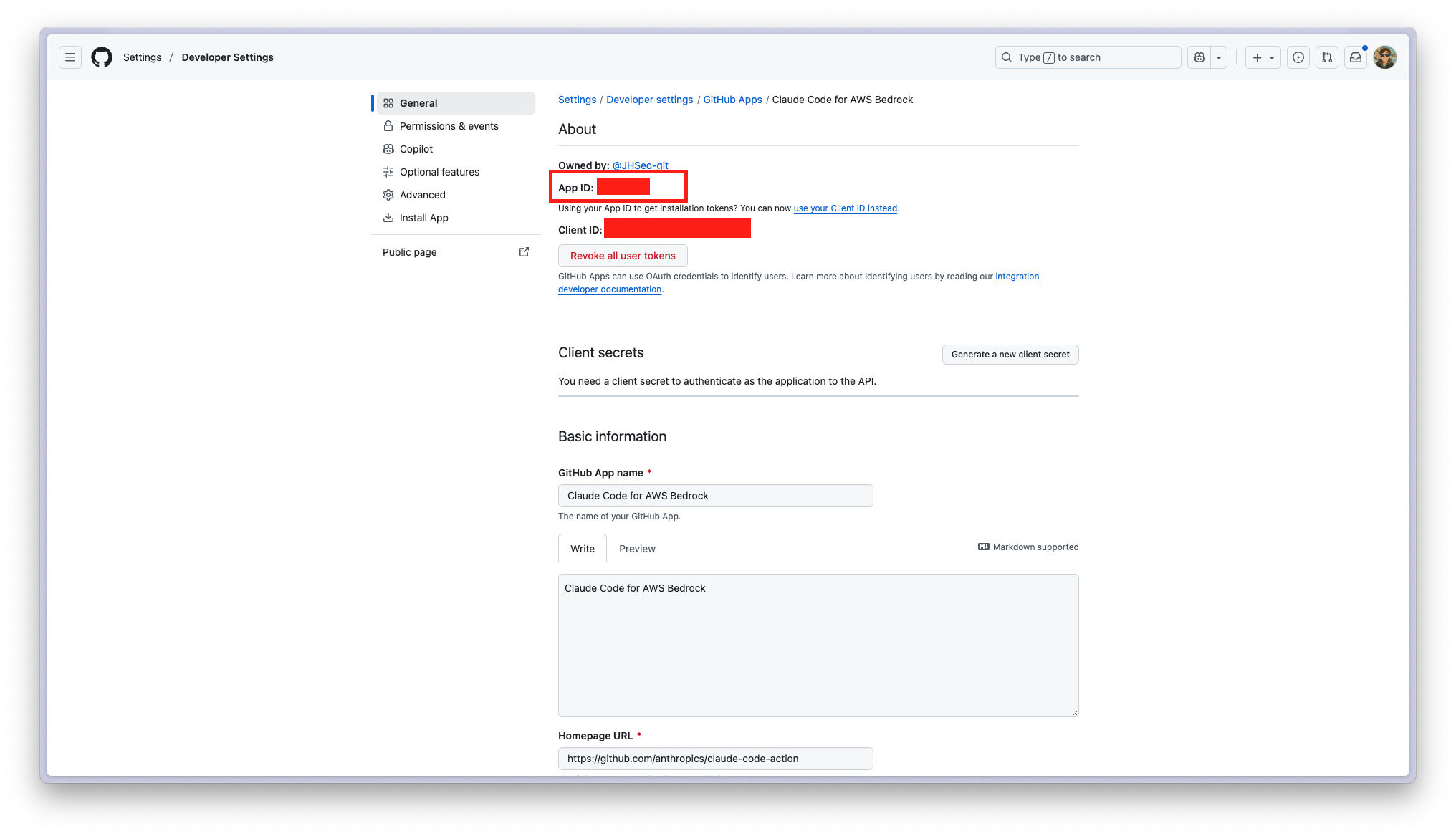This screenshot has height=836, width=1456.
Task: Switch to the Preview tab
Action: (637, 549)
